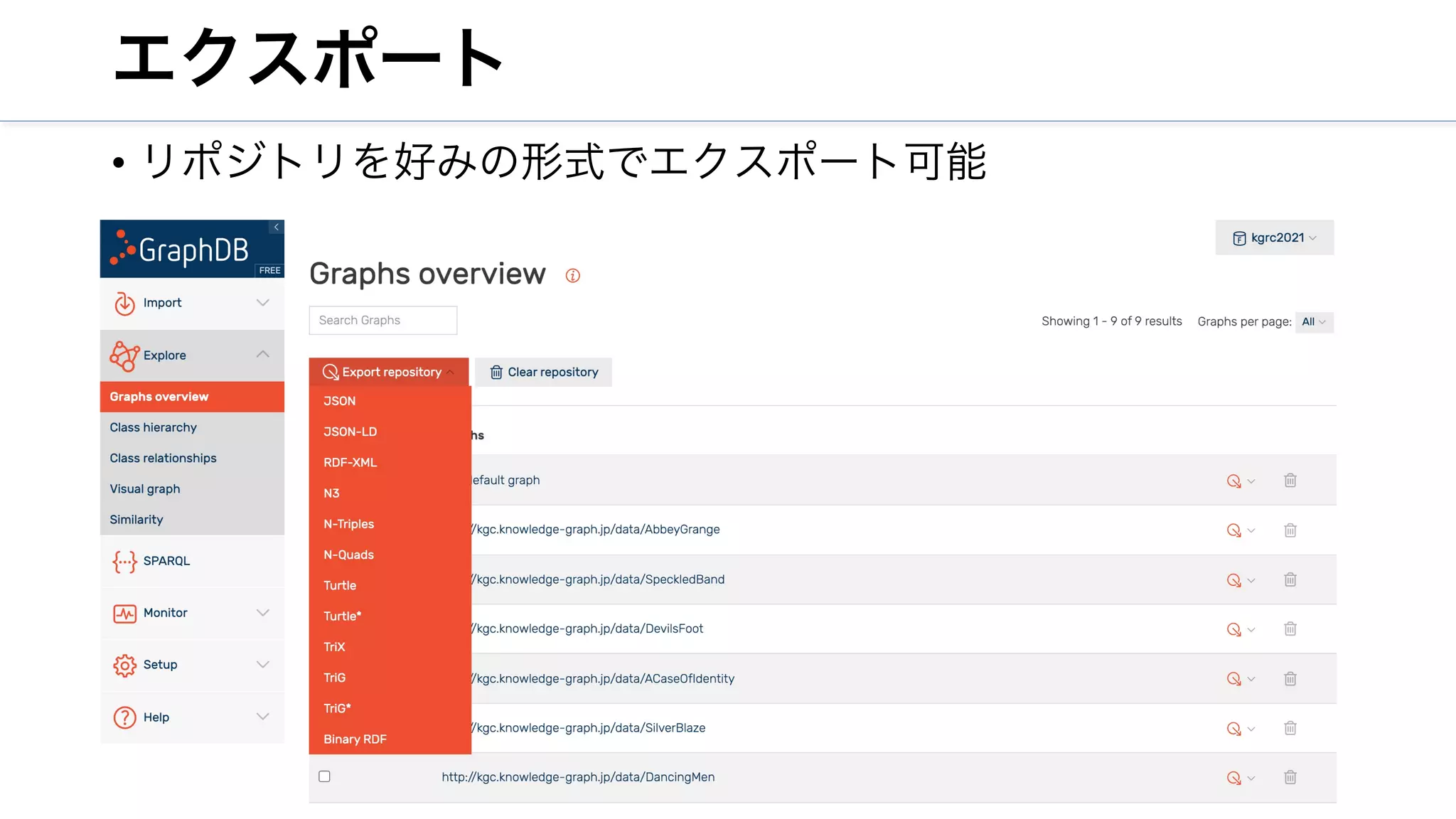Image resolution: width=1456 pixels, height=819 pixels.
Task: Open the SilverBlaze graph link
Action: pyautogui.click(x=589, y=728)
